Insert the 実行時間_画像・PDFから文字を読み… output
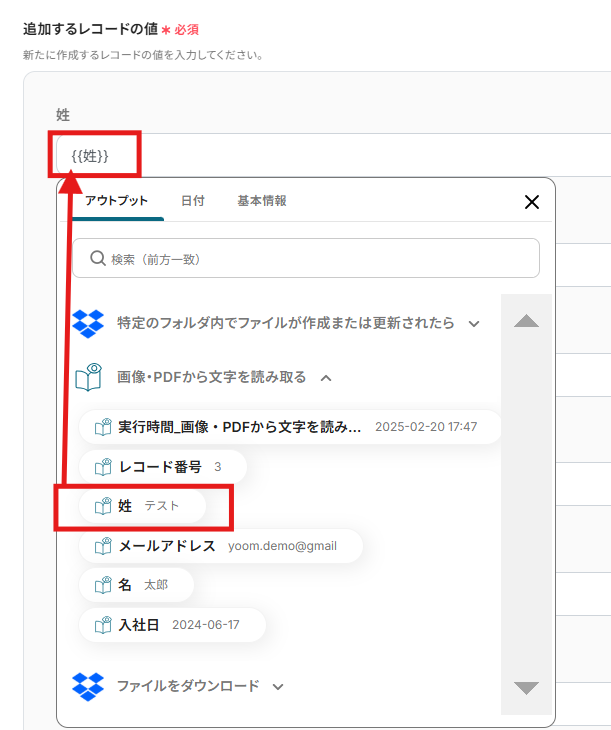This screenshot has height=730, width=611. click(290, 427)
